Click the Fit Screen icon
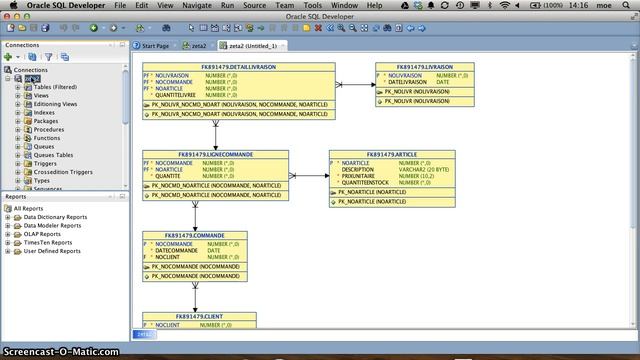The image size is (640, 360). (x=364, y=28)
